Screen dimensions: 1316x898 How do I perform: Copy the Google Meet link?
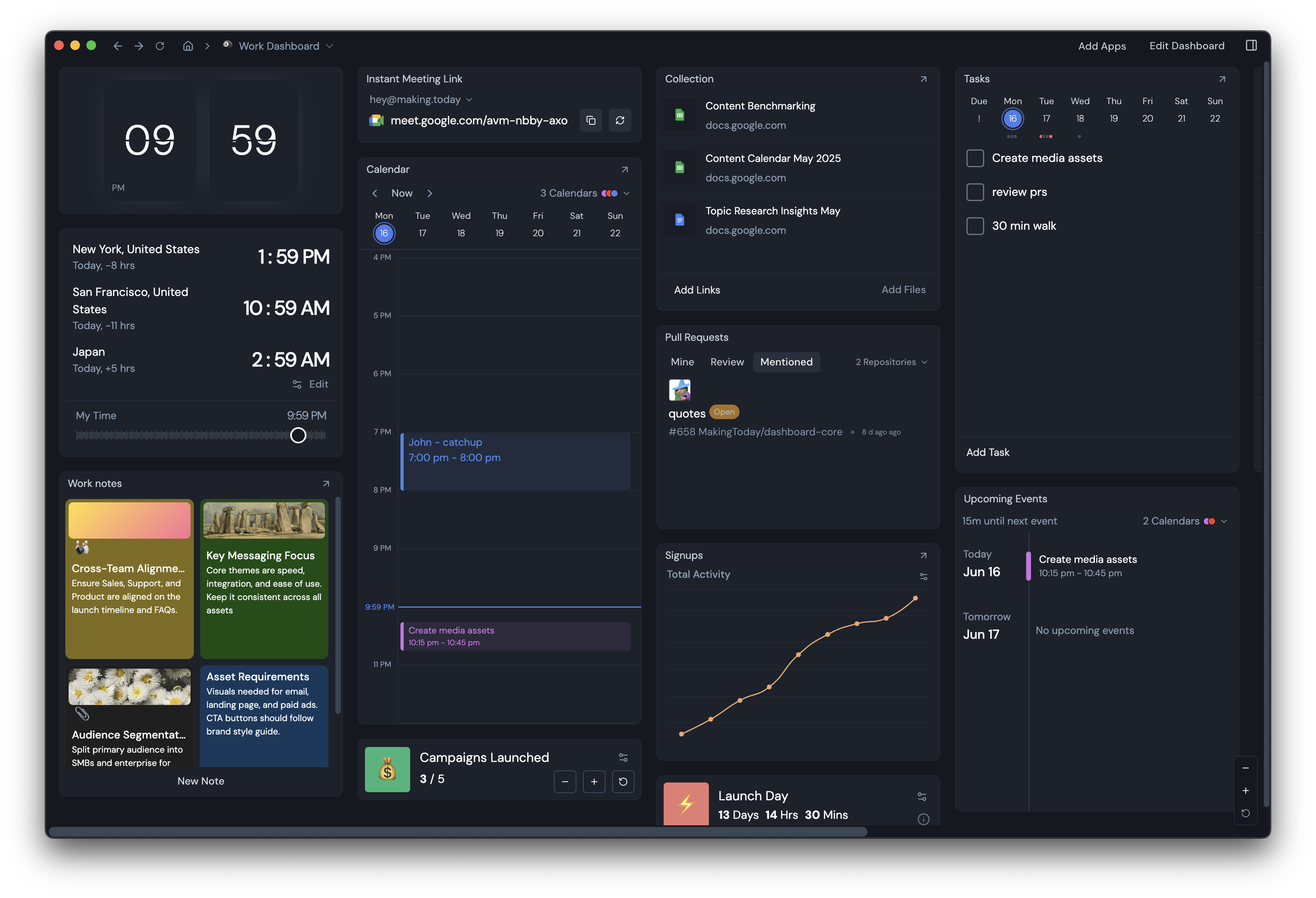[x=591, y=121]
